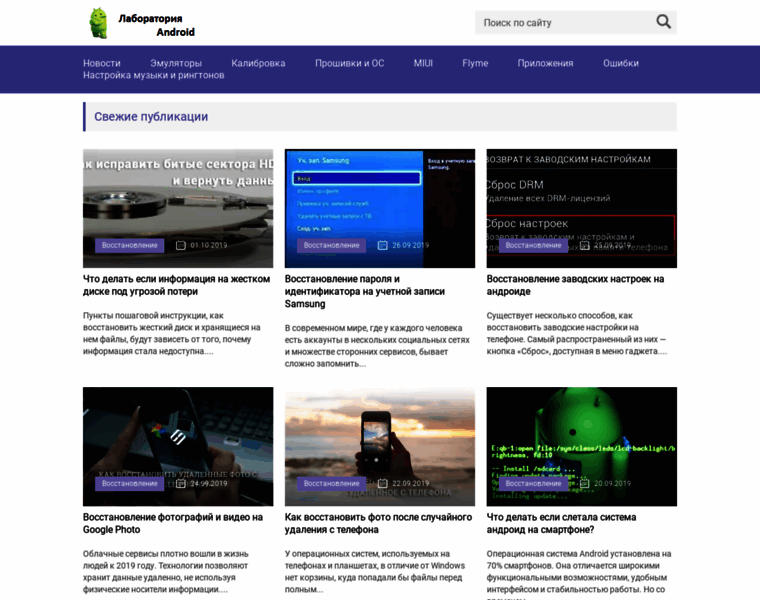The image size is (760, 600).
Task: Open the Прошивки и ОС menu item
Action: pos(349,63)
